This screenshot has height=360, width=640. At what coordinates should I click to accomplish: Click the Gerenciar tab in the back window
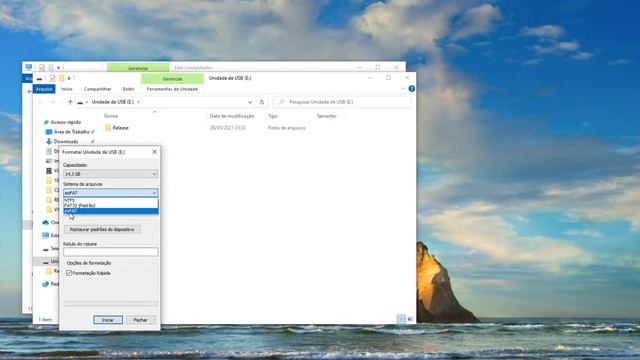coord(138,68)
